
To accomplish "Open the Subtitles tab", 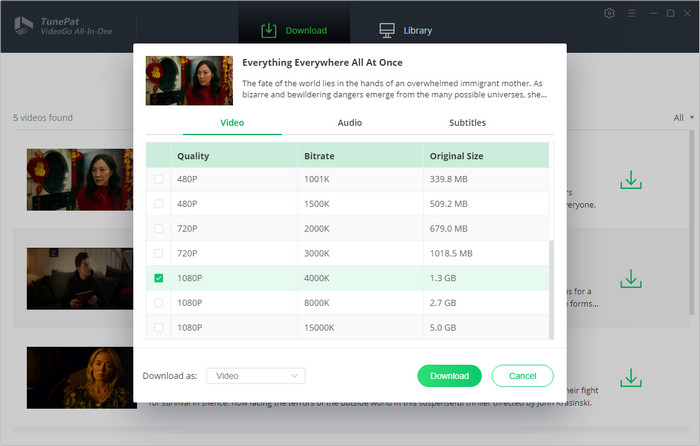I will 467,123.
